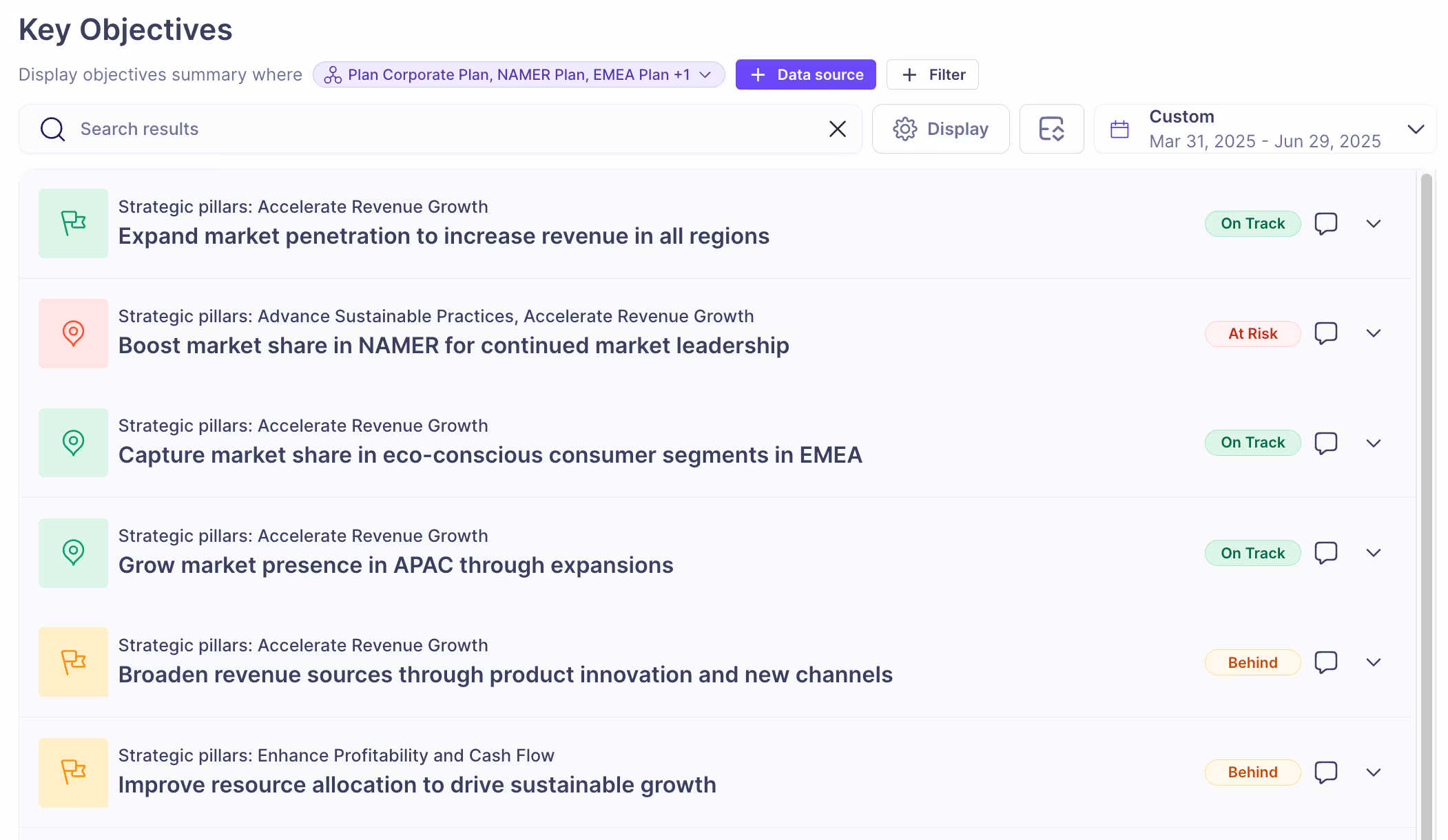Click the calendar icon in the date range selector
The image size is (1448, 840).
(x=1119, y=129)
